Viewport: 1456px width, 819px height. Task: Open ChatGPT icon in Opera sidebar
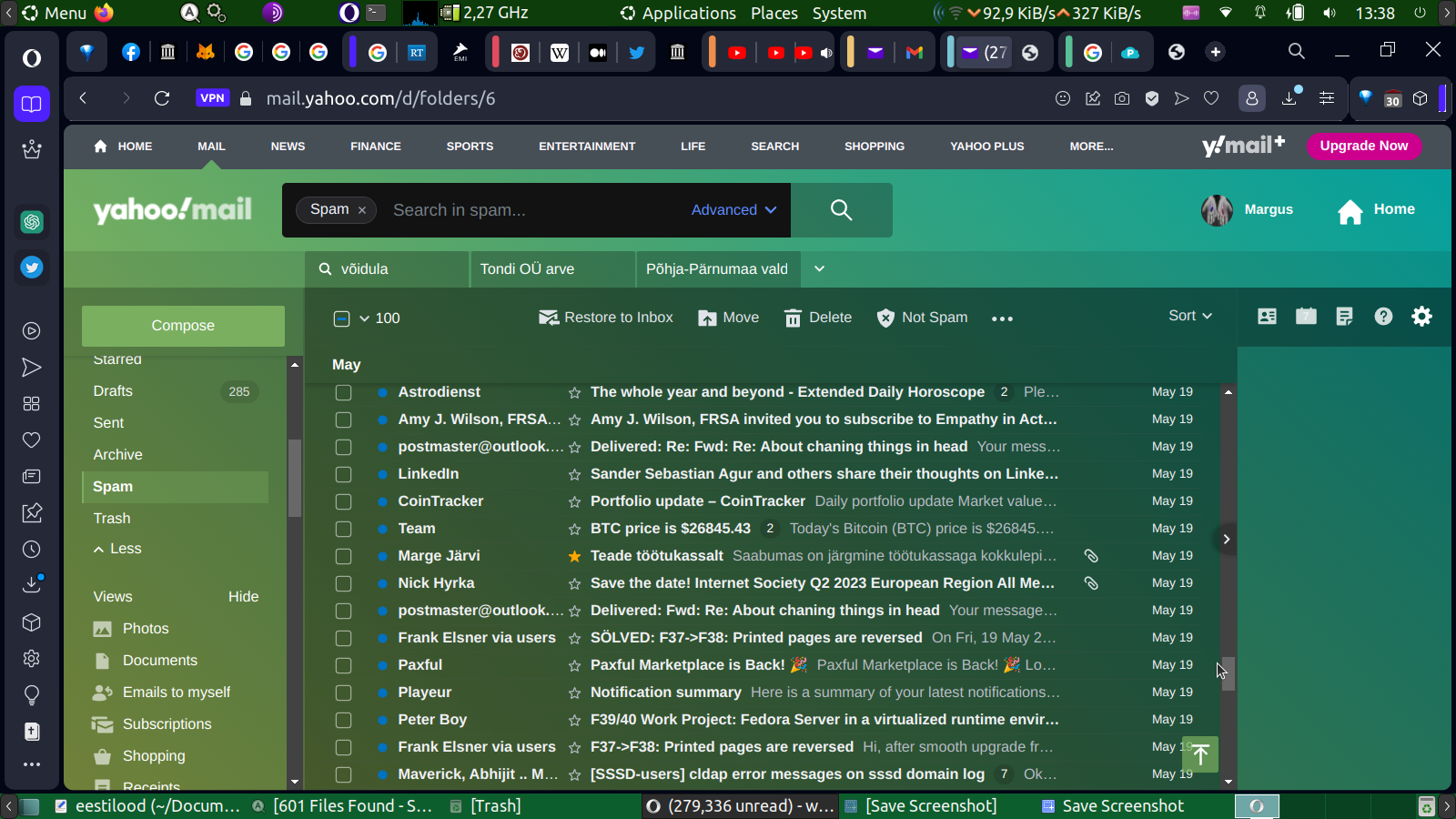(32, 222)
